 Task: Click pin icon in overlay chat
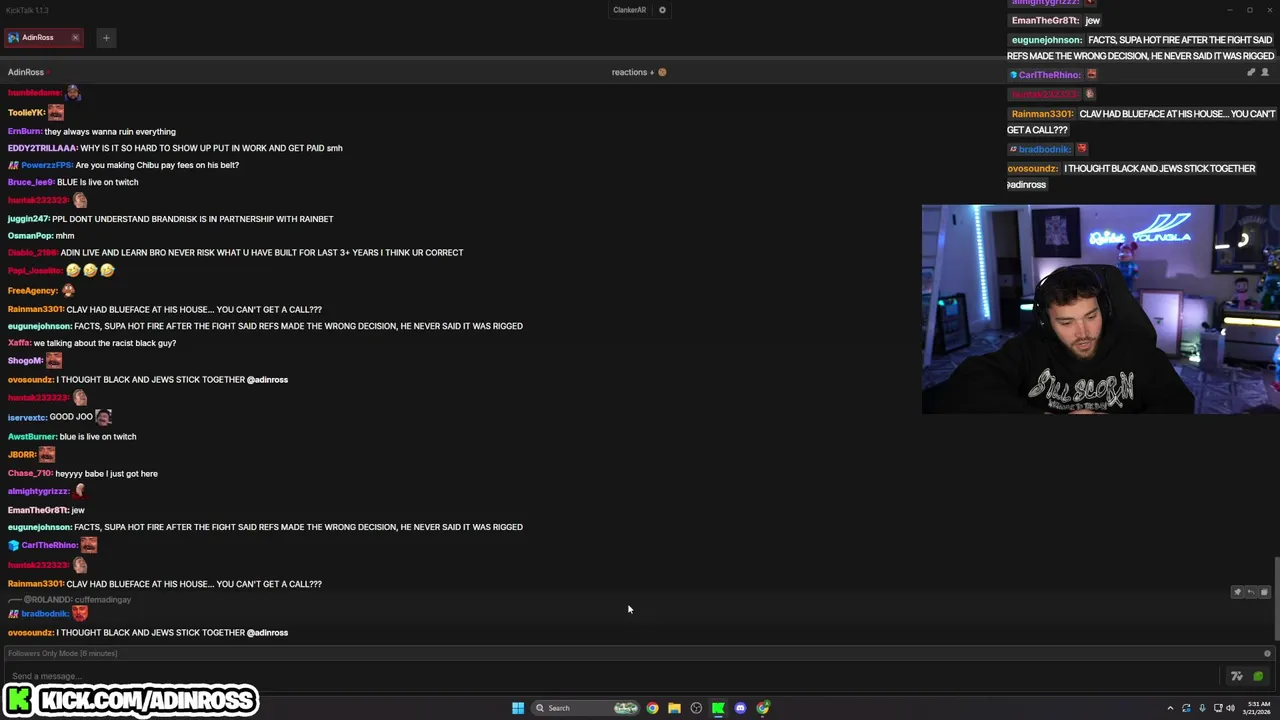tap(1250, 72)
